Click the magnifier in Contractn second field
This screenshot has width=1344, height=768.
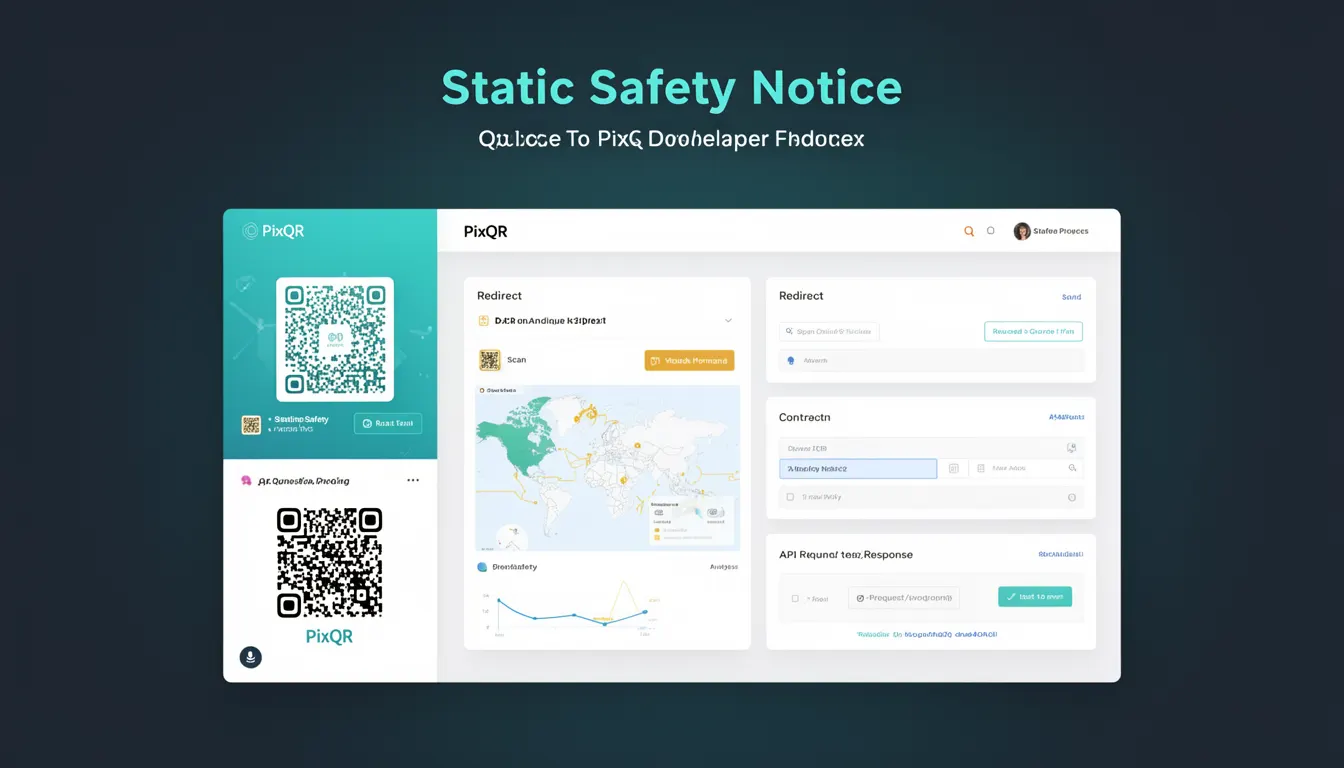[1072, 468]
